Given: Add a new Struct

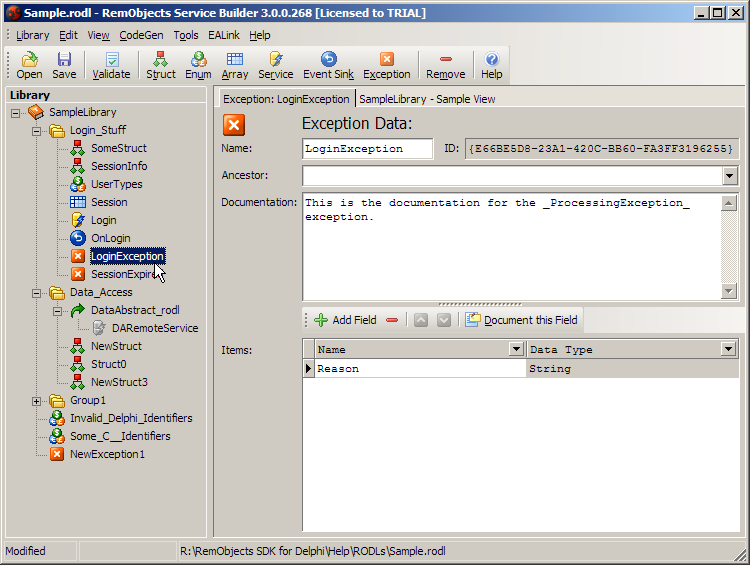Looking at the screenshot, I should (161, 65).
